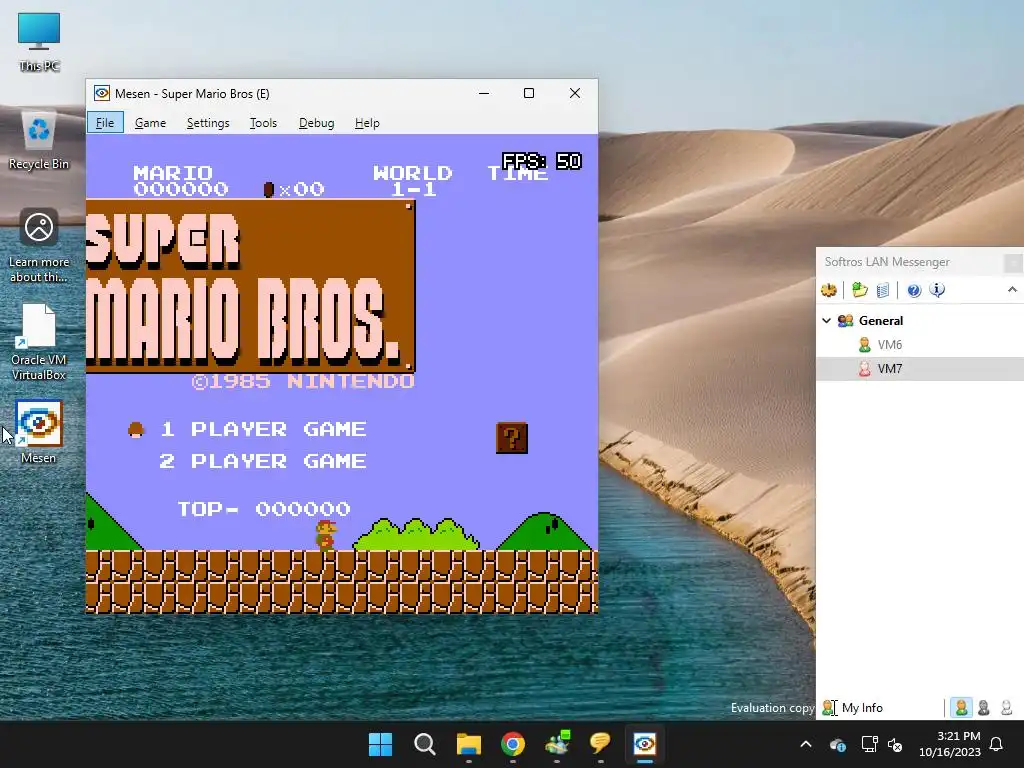This screenshot has height=768, width=1024.
Task: Click network connection tray icon
Action: [869, 744]
